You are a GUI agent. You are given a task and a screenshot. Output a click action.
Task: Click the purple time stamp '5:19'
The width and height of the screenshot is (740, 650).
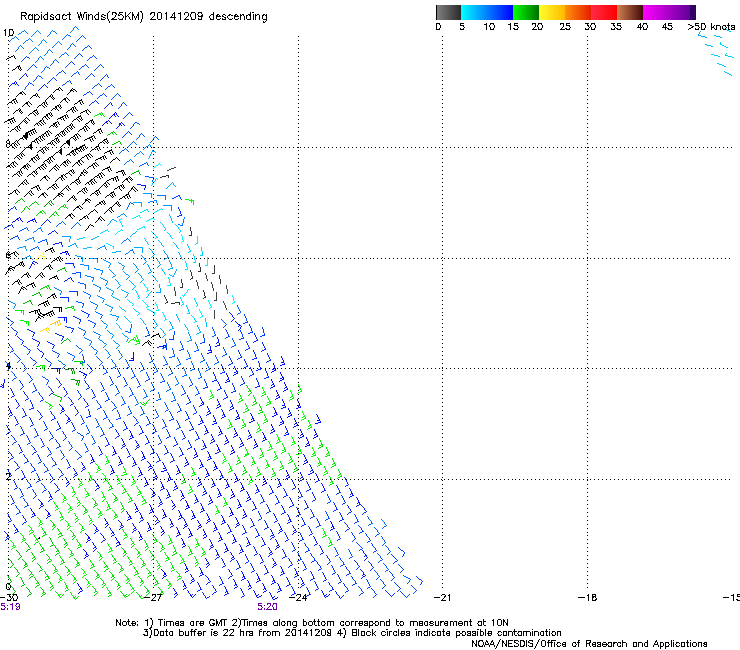[10, 607]
